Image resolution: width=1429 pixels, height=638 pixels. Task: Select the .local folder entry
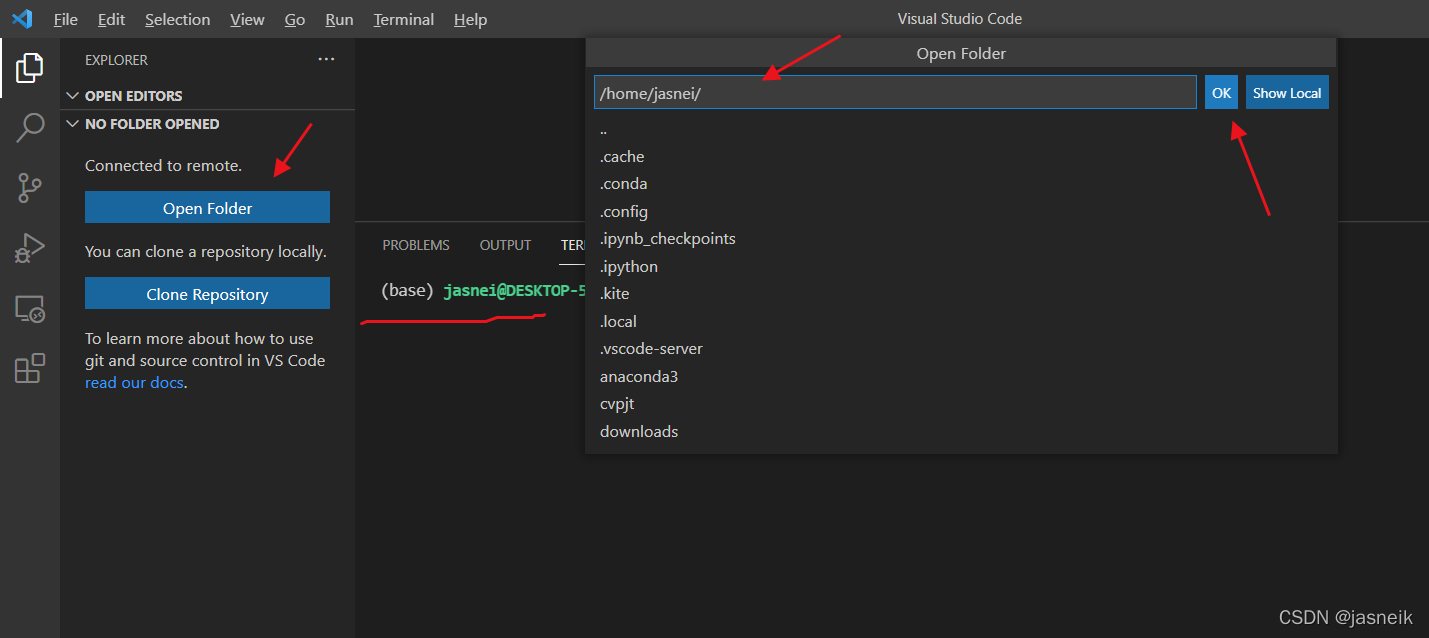tap(961, 322)
